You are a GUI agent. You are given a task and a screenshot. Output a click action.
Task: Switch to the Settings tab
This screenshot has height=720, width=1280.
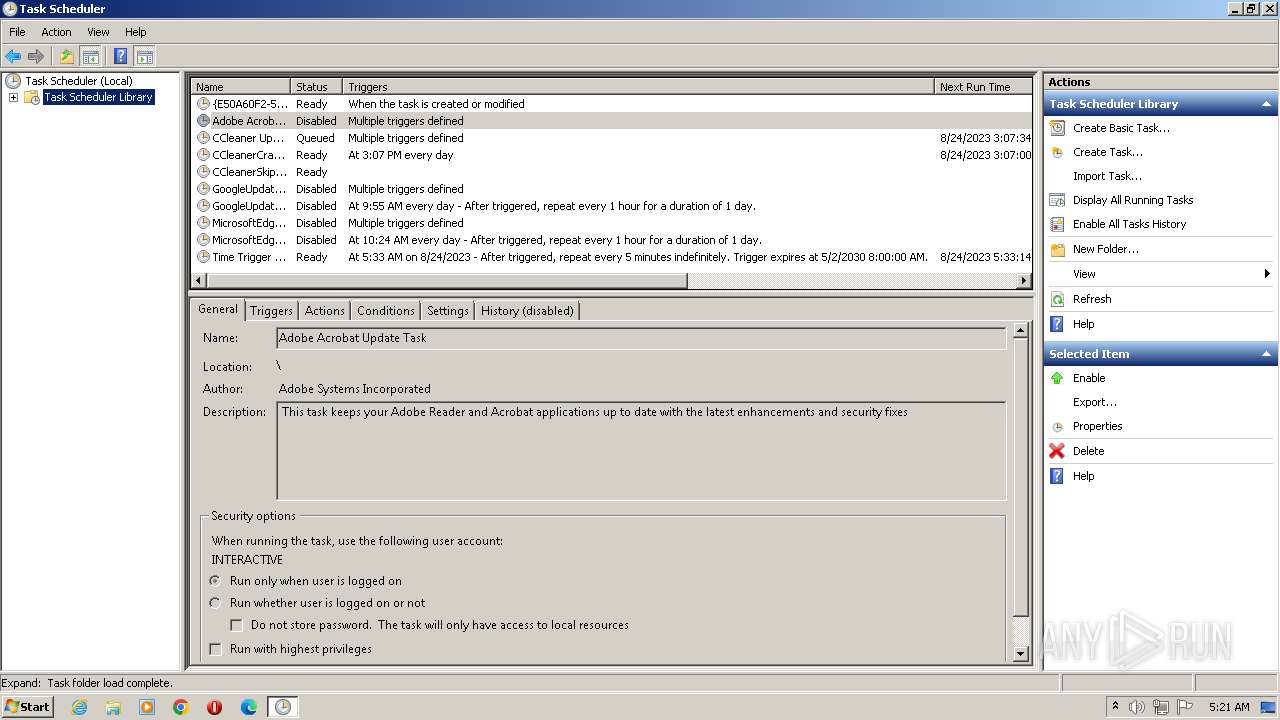447,311
